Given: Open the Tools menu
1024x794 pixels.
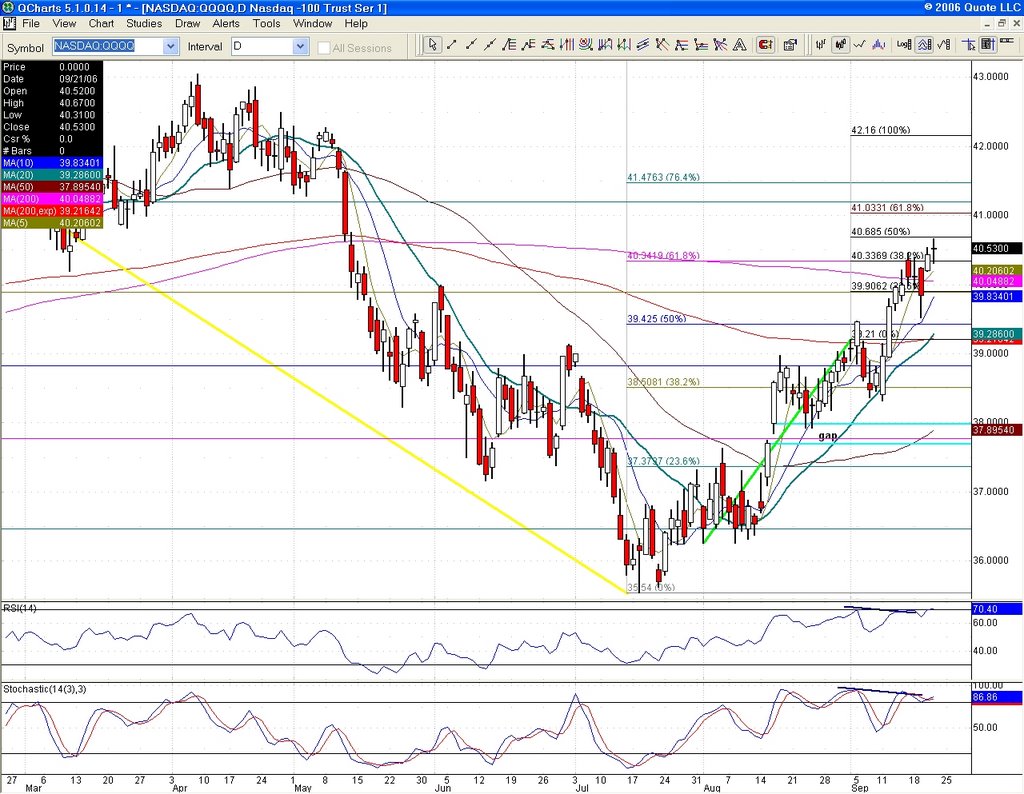Looking at the screenshot, I should (x=266, y=24).
